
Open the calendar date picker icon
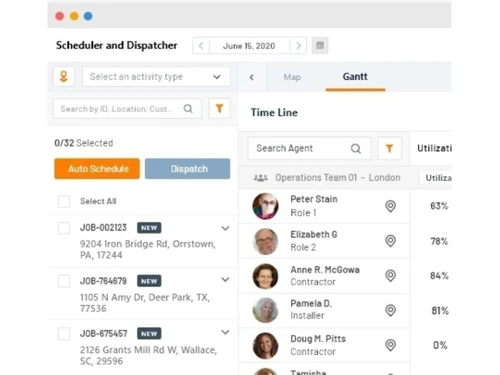coord(320,45)
